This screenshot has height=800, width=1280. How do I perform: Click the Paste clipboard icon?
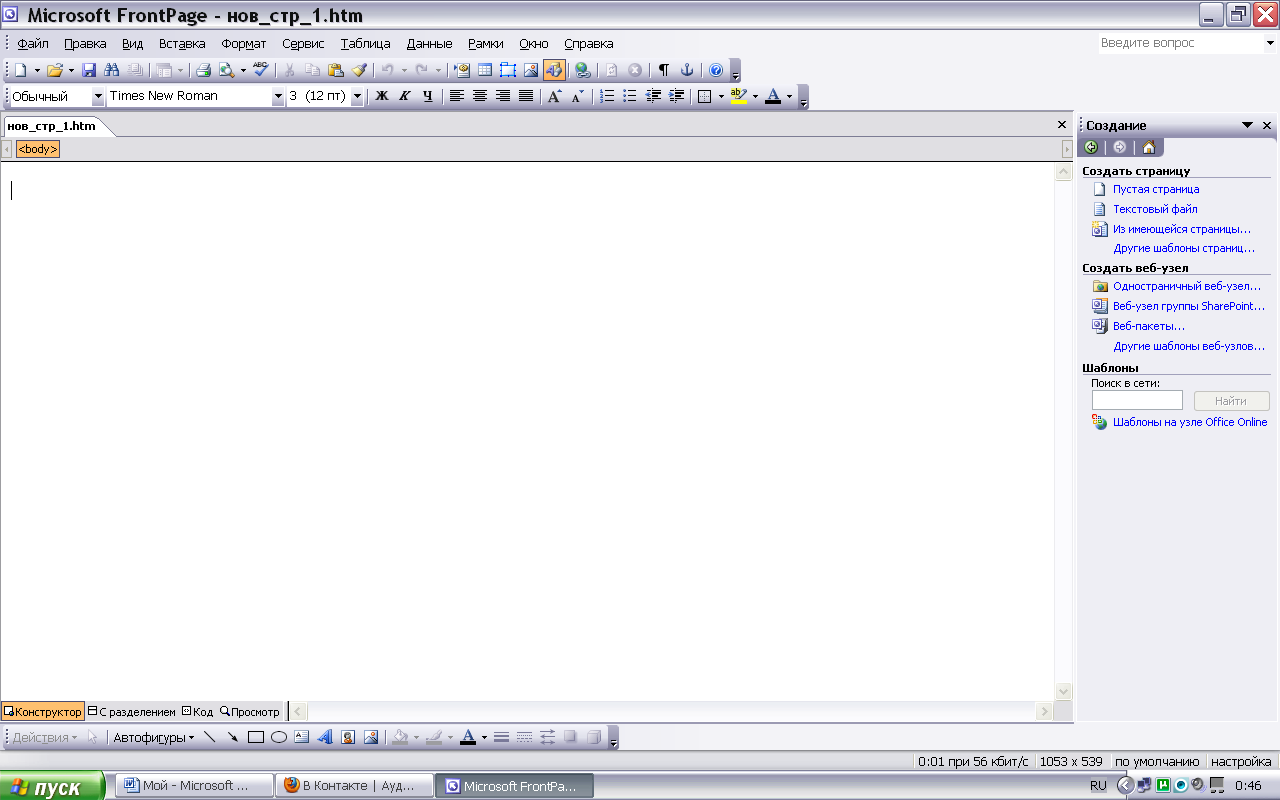(x=336, y=70)
